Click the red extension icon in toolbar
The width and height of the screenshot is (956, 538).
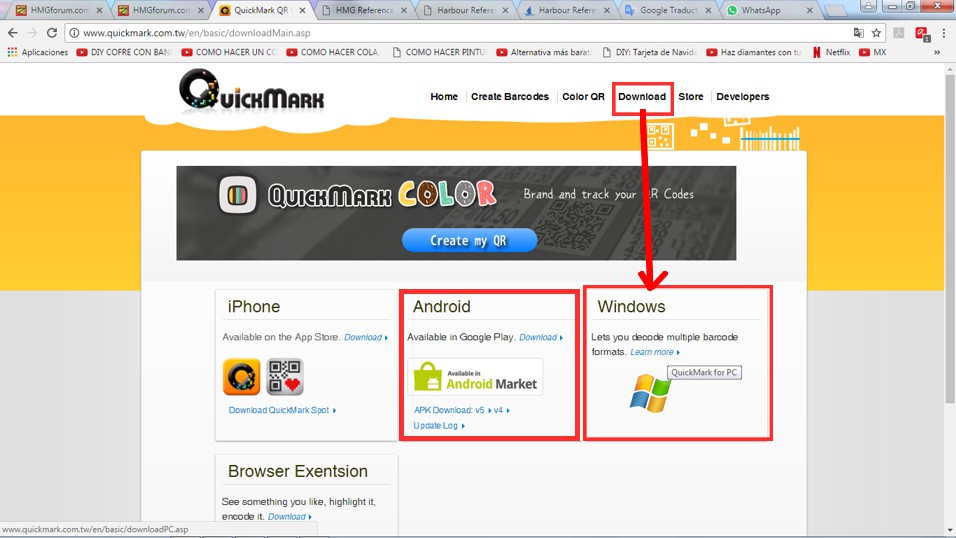click(921, 33)
